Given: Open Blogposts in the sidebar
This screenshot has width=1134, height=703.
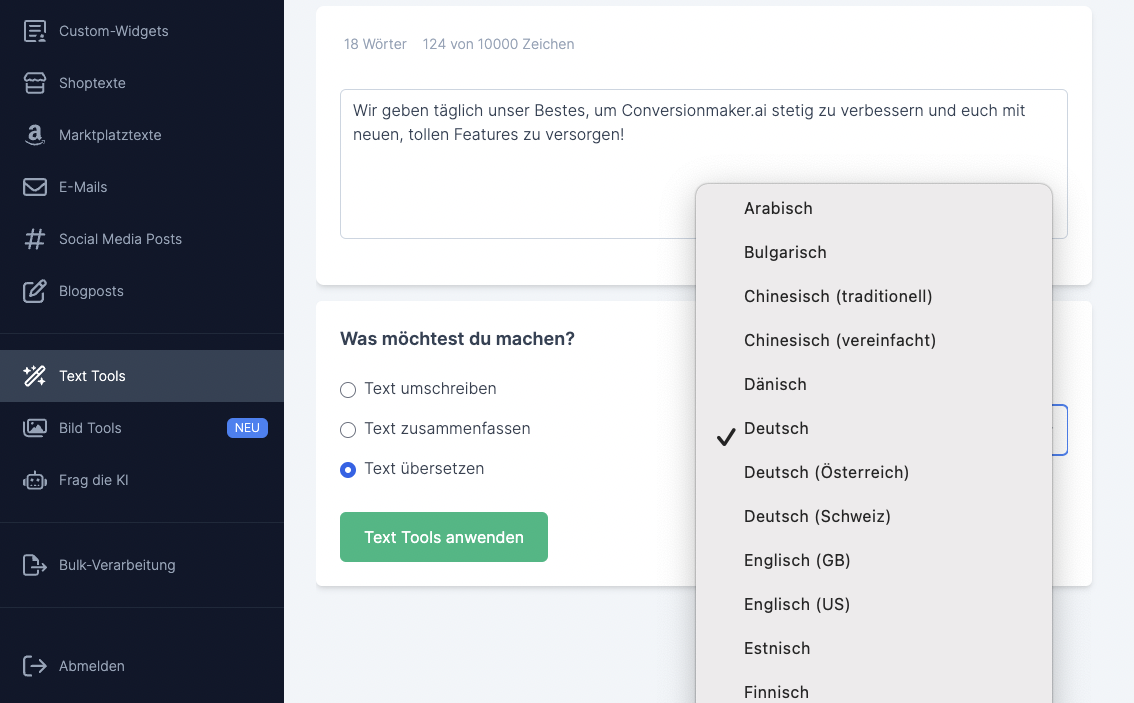Looking at the screenshot, I should pos(142,291).
